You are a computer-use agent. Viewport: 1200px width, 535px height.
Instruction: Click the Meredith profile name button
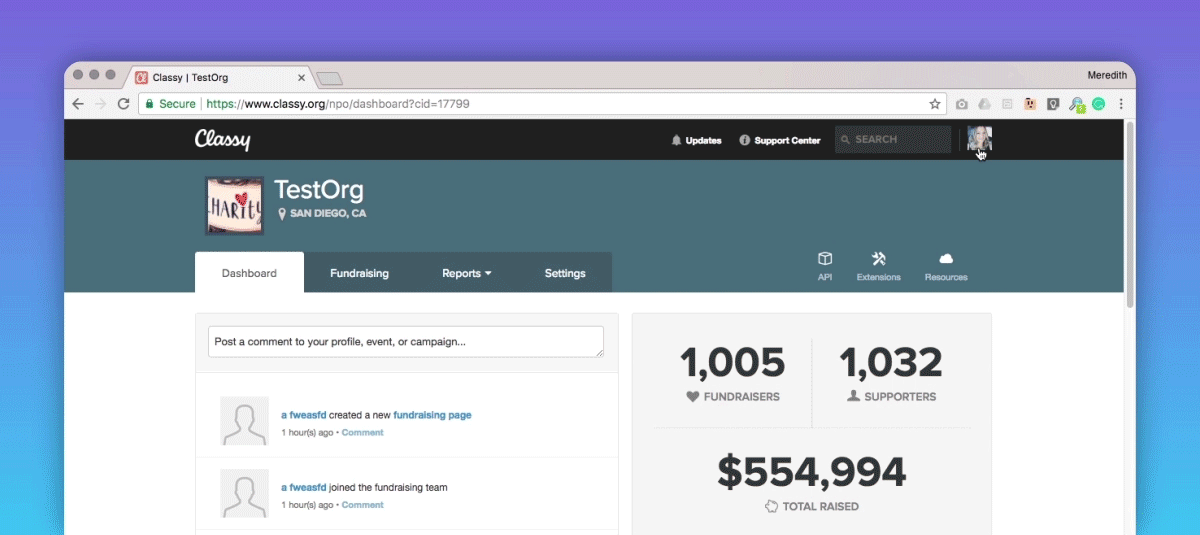coord(1108,75)
